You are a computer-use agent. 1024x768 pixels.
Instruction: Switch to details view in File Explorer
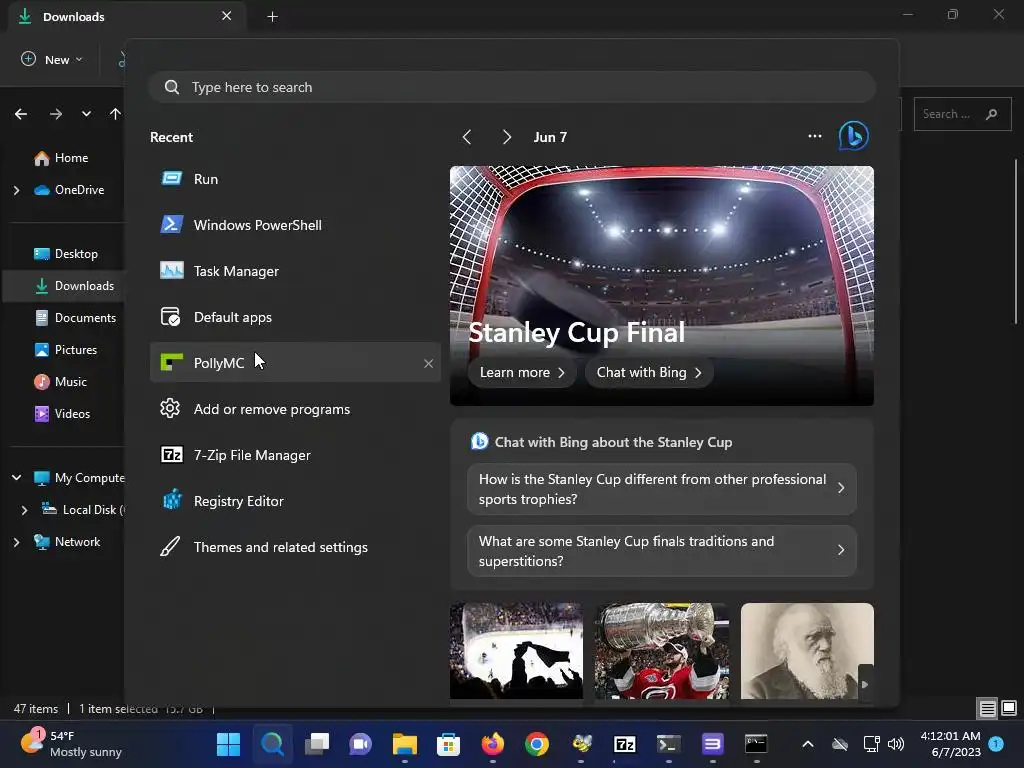pyautogui.click(x=987, y=708)
